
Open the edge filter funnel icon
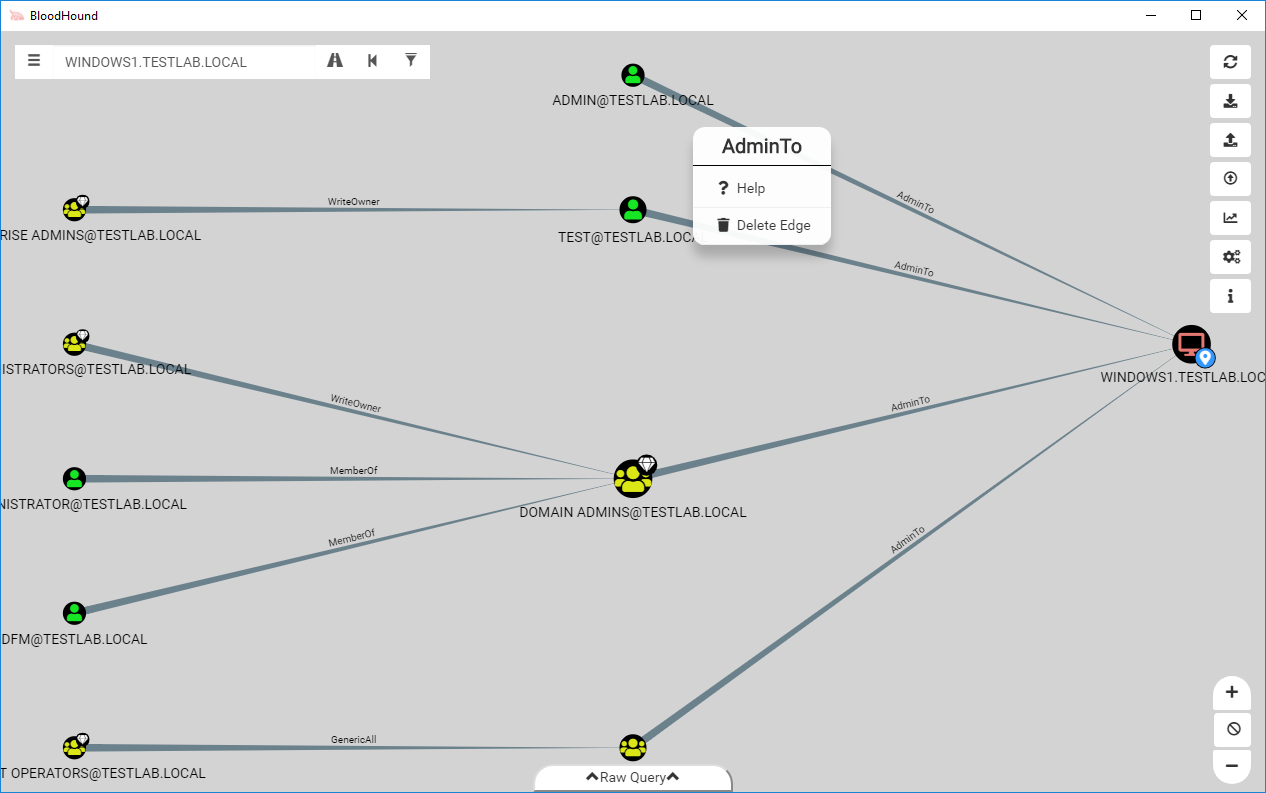coord(411,61)
